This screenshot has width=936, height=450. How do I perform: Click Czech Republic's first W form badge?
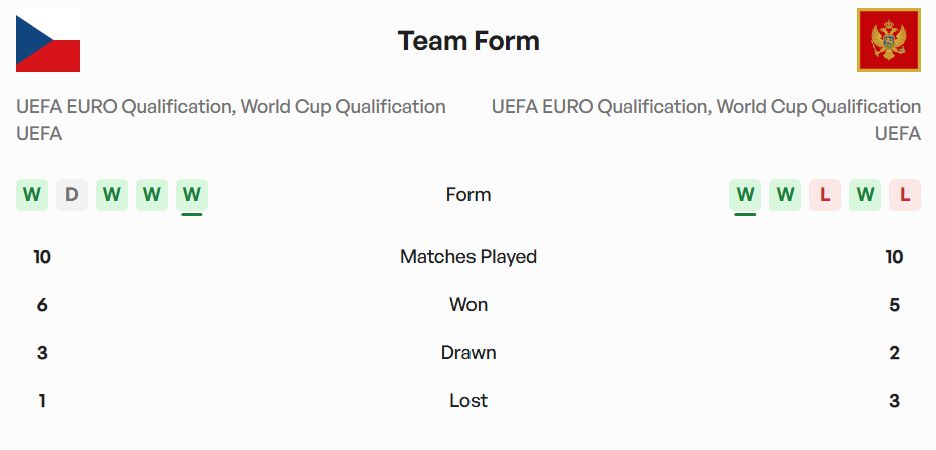pyautogui.click(x=32, y=194)
